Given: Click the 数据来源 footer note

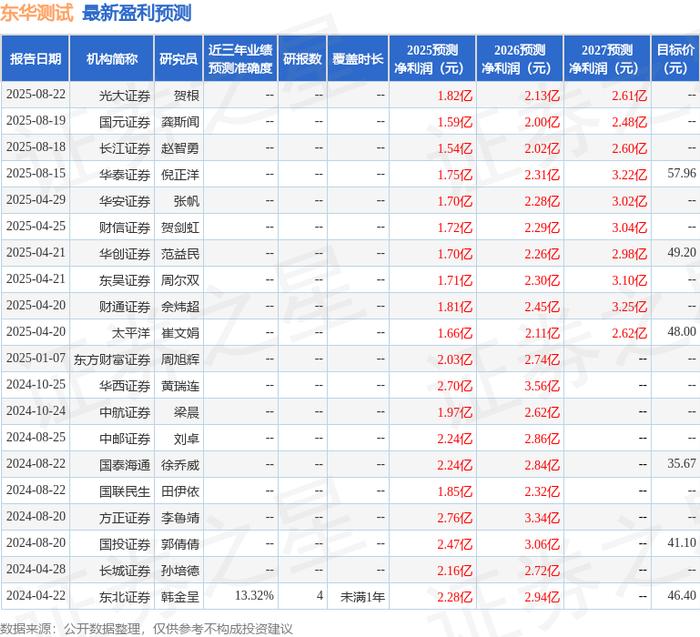Looking at the screenshot, I should (146, 629).
